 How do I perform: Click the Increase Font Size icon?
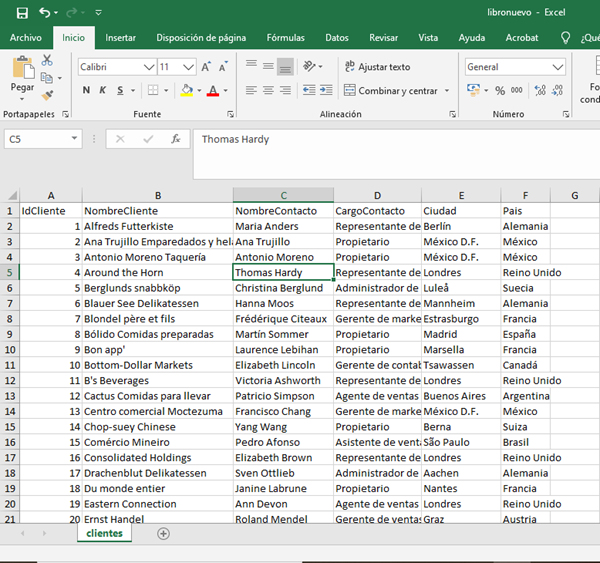click(207, 67)
